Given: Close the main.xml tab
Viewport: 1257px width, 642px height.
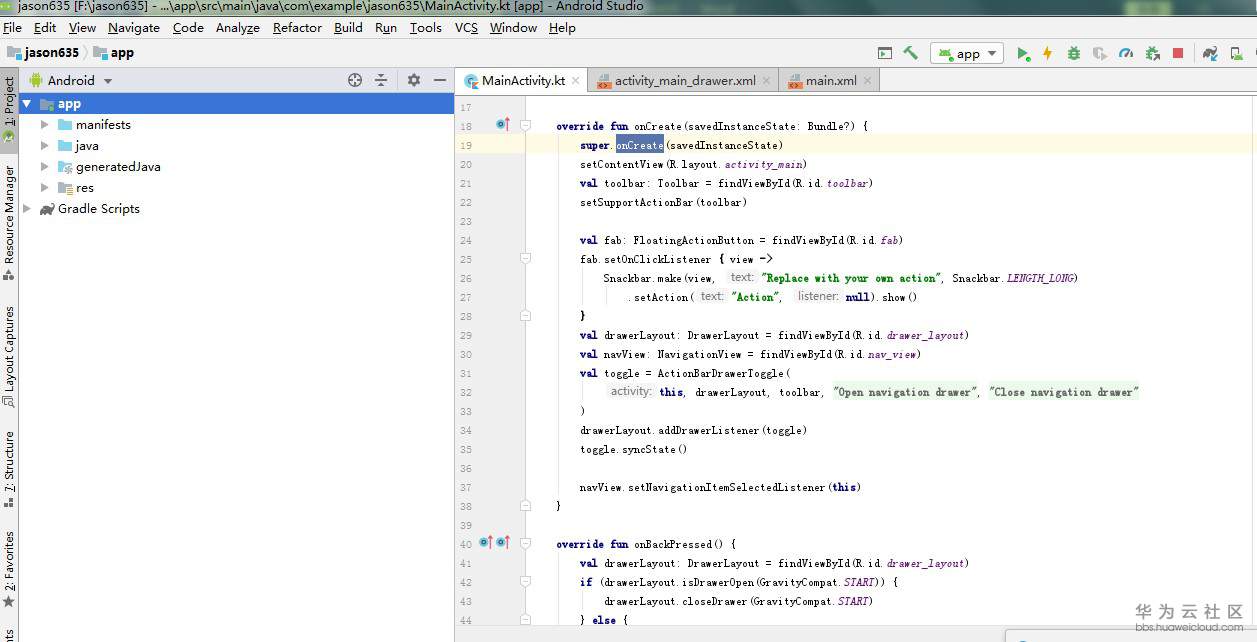Looking at the screenshot, I should point(868,81).
